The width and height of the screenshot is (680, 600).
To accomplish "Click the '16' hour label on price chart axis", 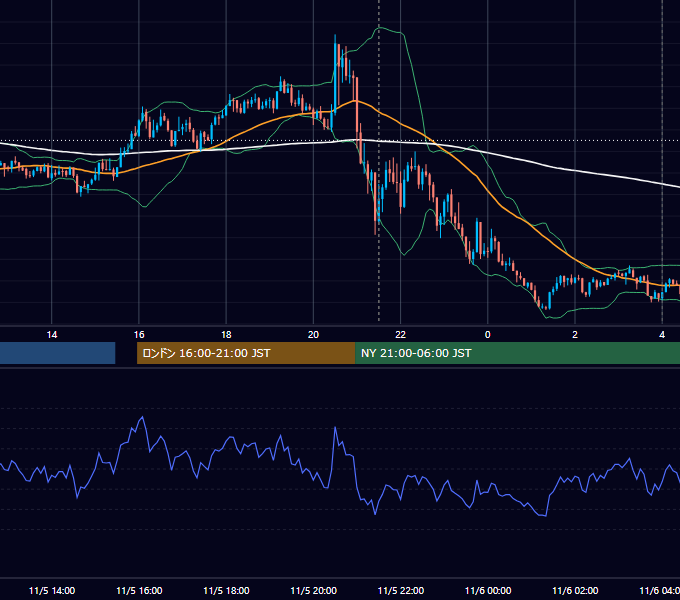I will point(139,335).
